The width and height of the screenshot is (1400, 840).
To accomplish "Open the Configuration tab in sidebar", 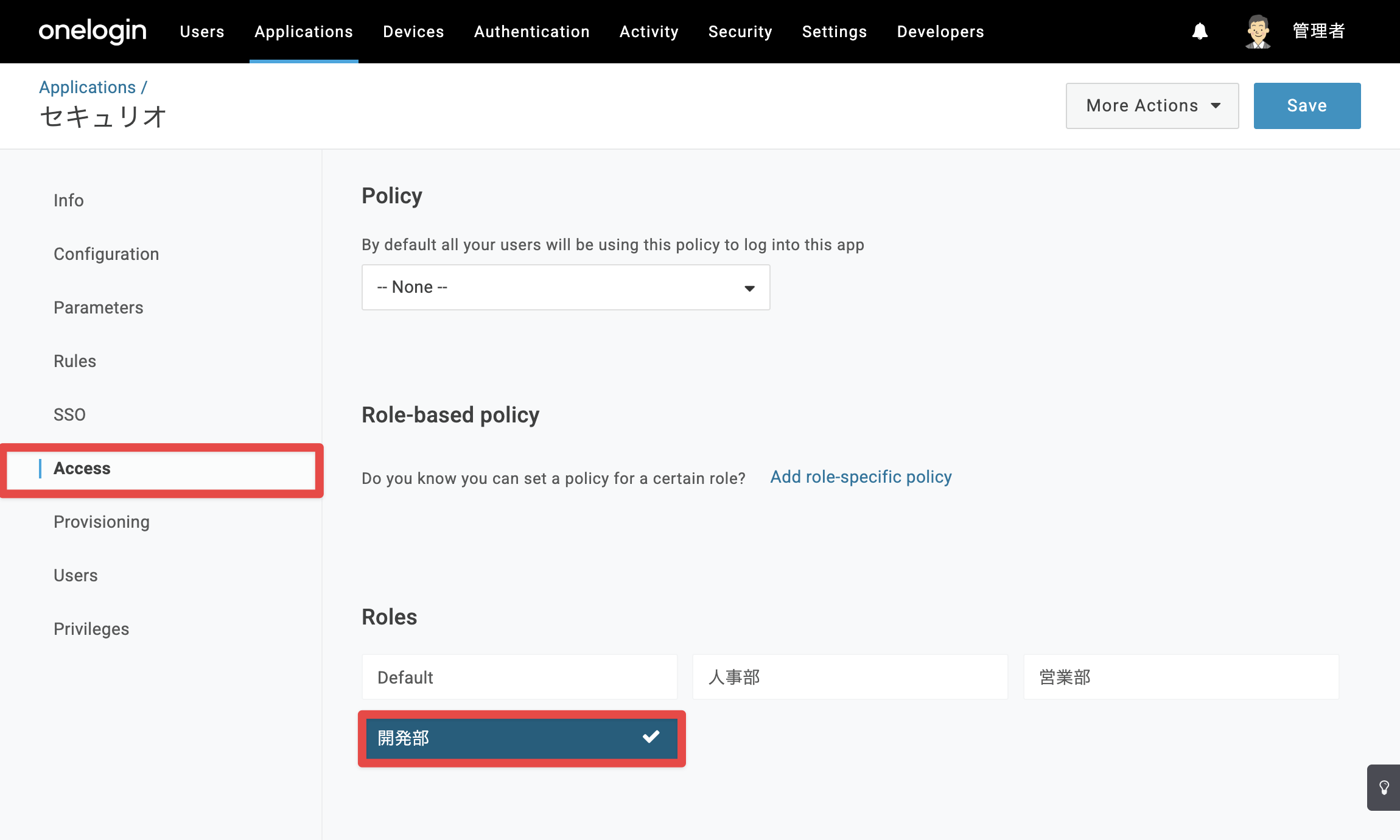I will pyautogui.click(x=106, y=254).
